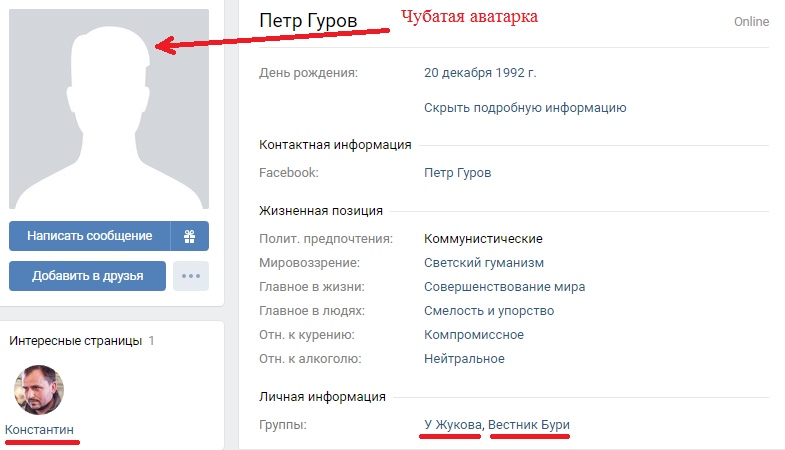Open the three-dots more actions menu
Screen dimensions: 785x450
[190, 276]
